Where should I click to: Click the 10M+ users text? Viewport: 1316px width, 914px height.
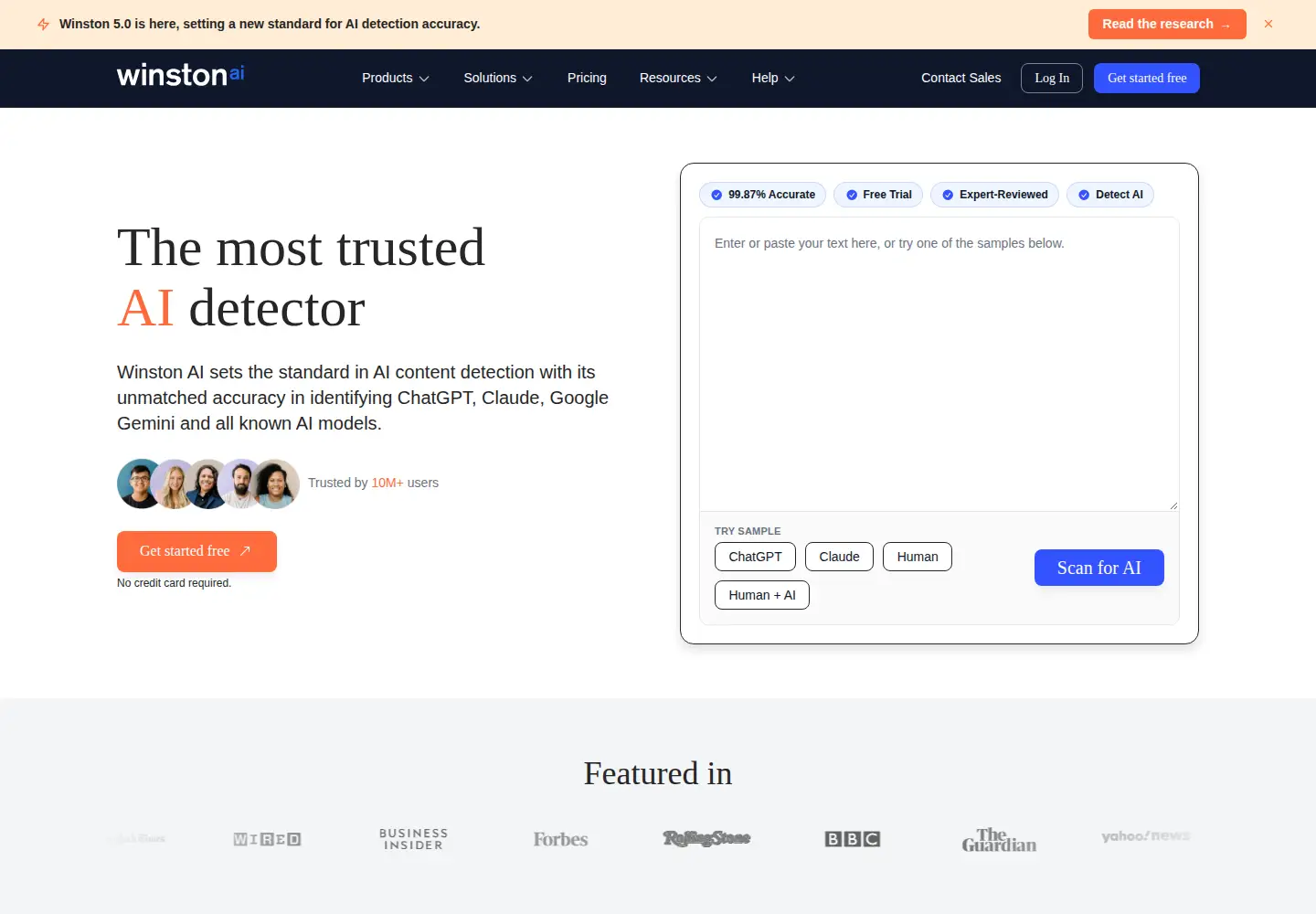pos(405,484)
